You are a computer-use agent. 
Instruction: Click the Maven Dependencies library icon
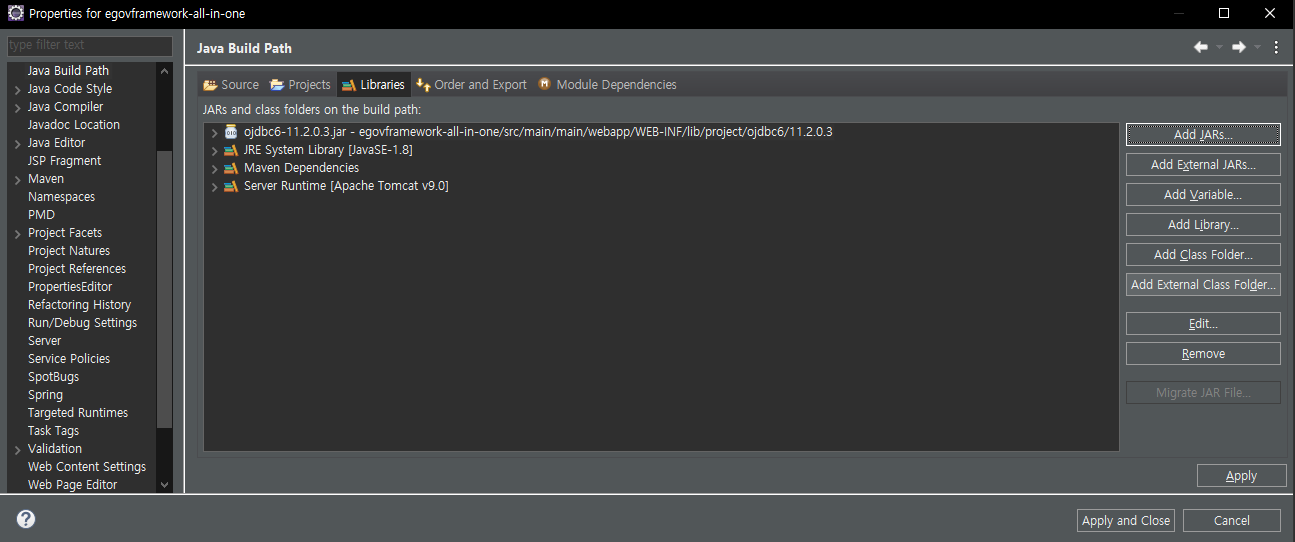pyautogui.click(x=232, y=167)
